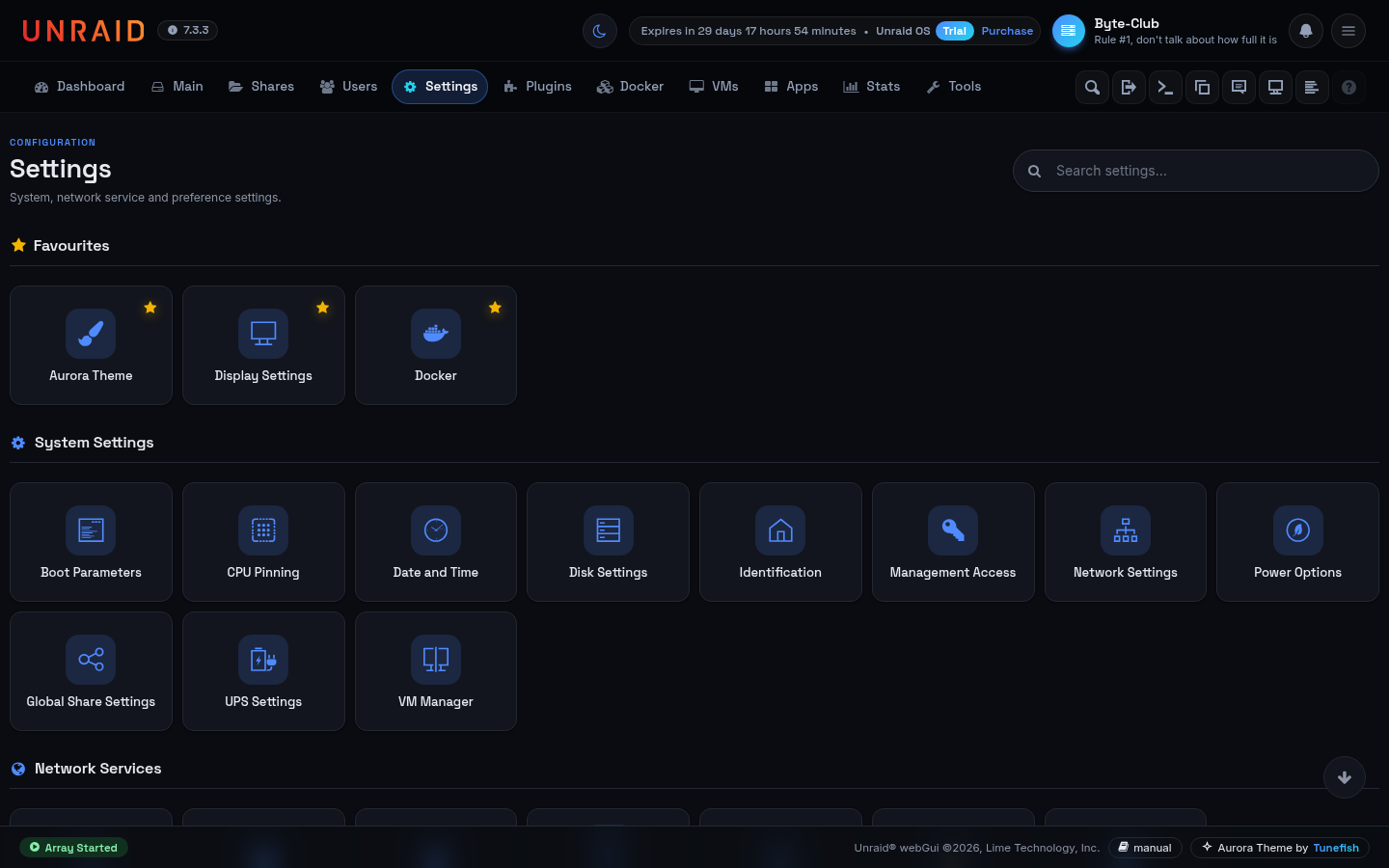Click the System Settings section heading
This screenshot has width=1389, height=868.
coord(95,443)
